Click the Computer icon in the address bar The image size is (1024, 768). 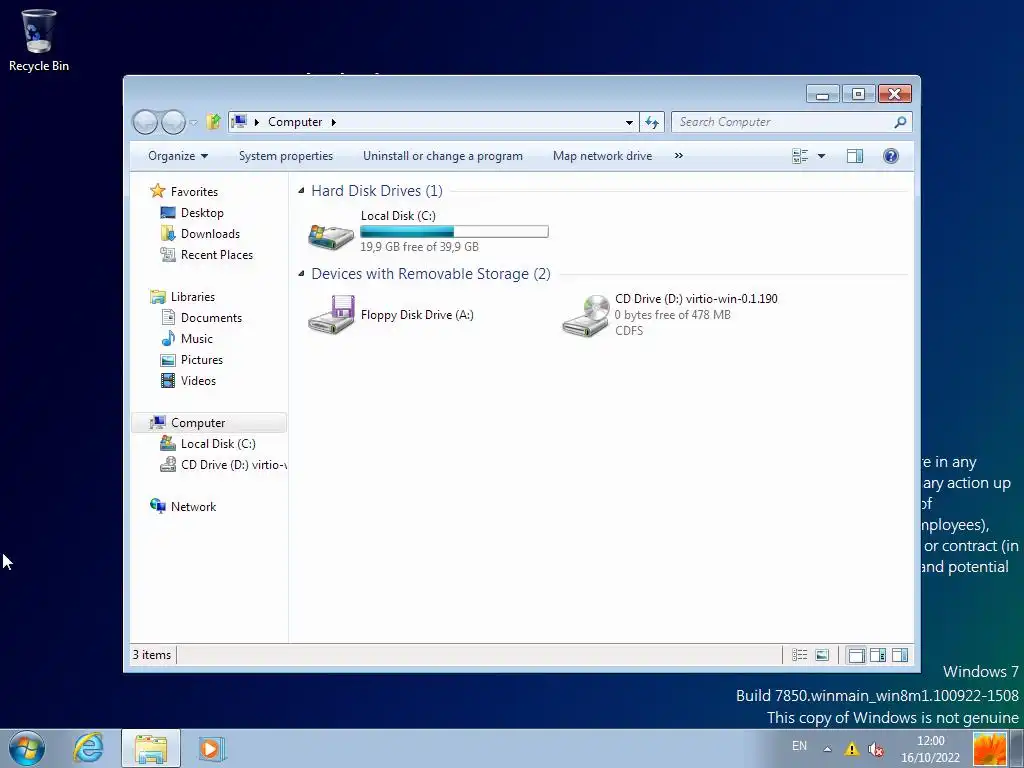click(239, 121)
